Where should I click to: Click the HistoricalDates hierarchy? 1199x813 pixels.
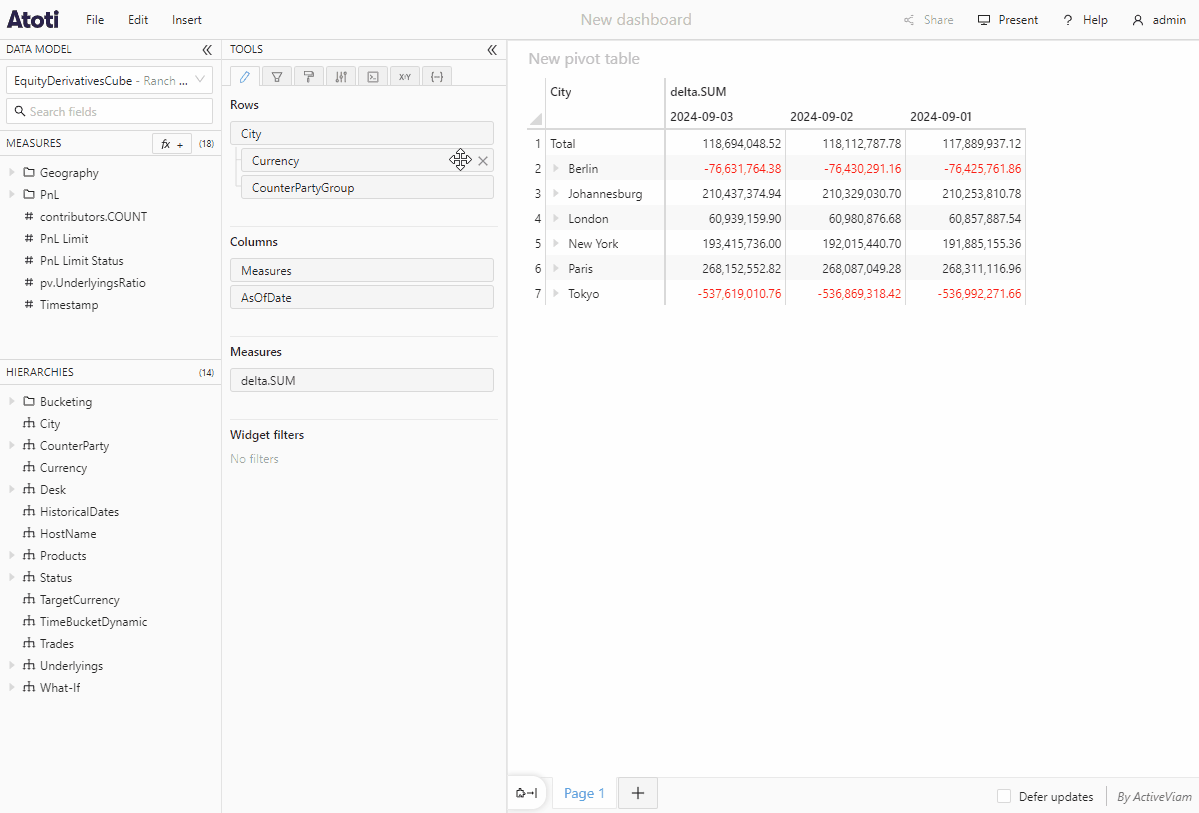click(80, 512)
